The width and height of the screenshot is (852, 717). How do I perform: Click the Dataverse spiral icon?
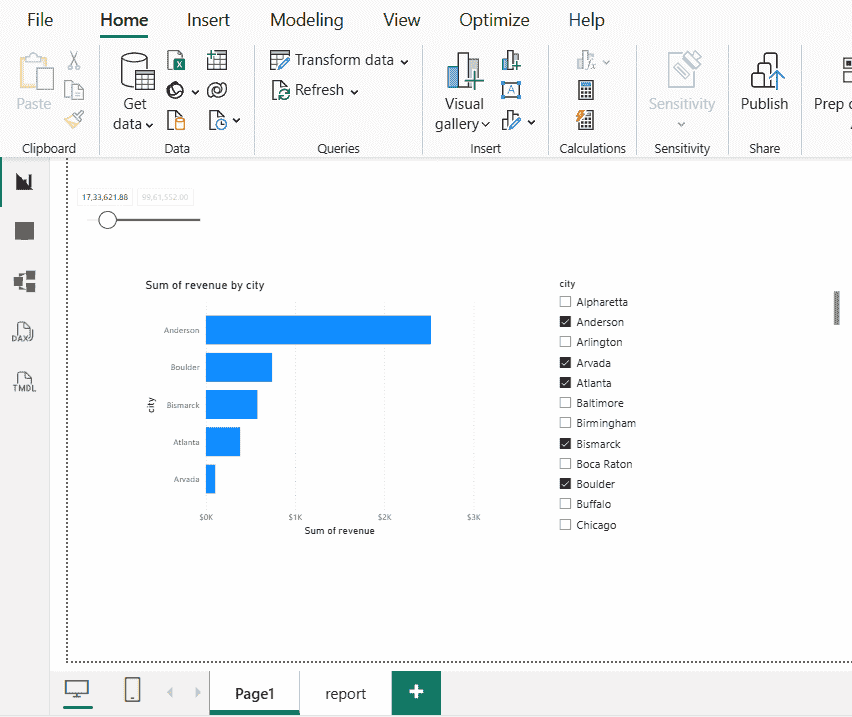[217, 90]
